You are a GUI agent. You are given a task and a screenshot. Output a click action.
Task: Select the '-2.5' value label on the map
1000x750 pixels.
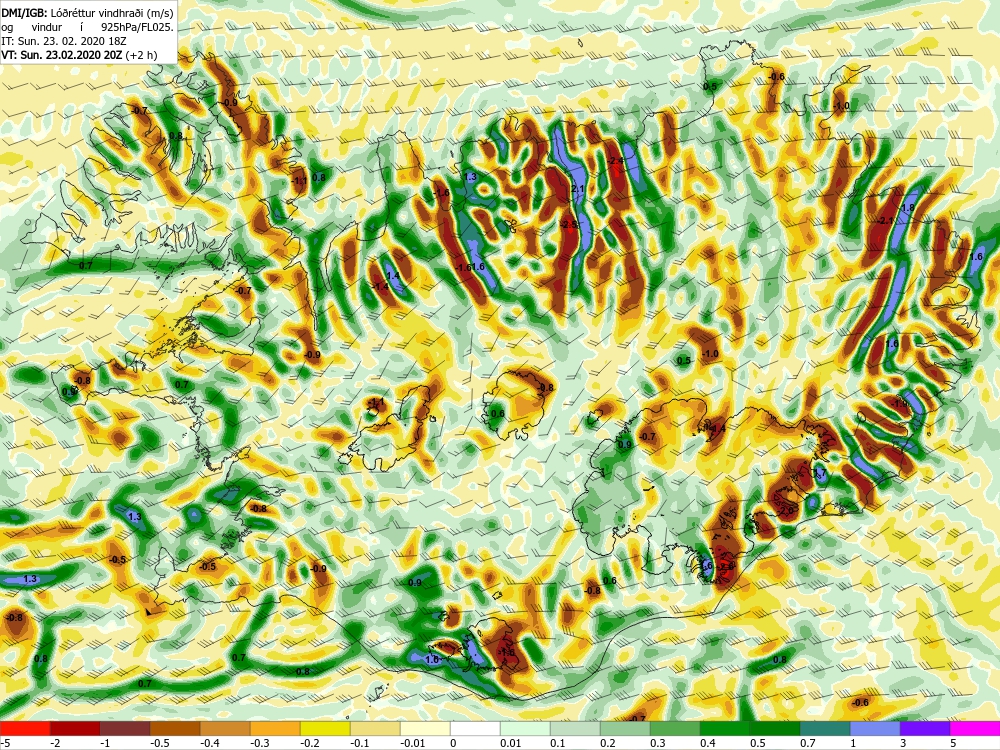568,224
